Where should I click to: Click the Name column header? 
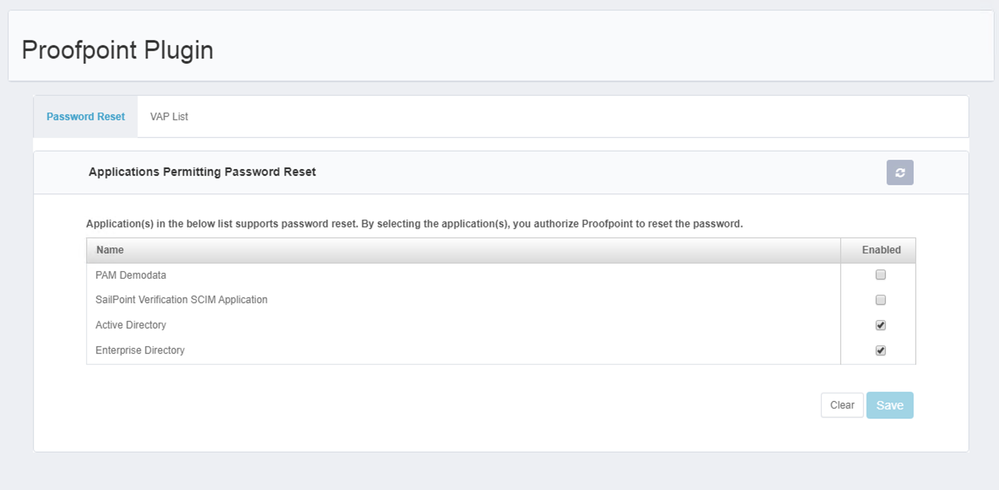[110, 250]
